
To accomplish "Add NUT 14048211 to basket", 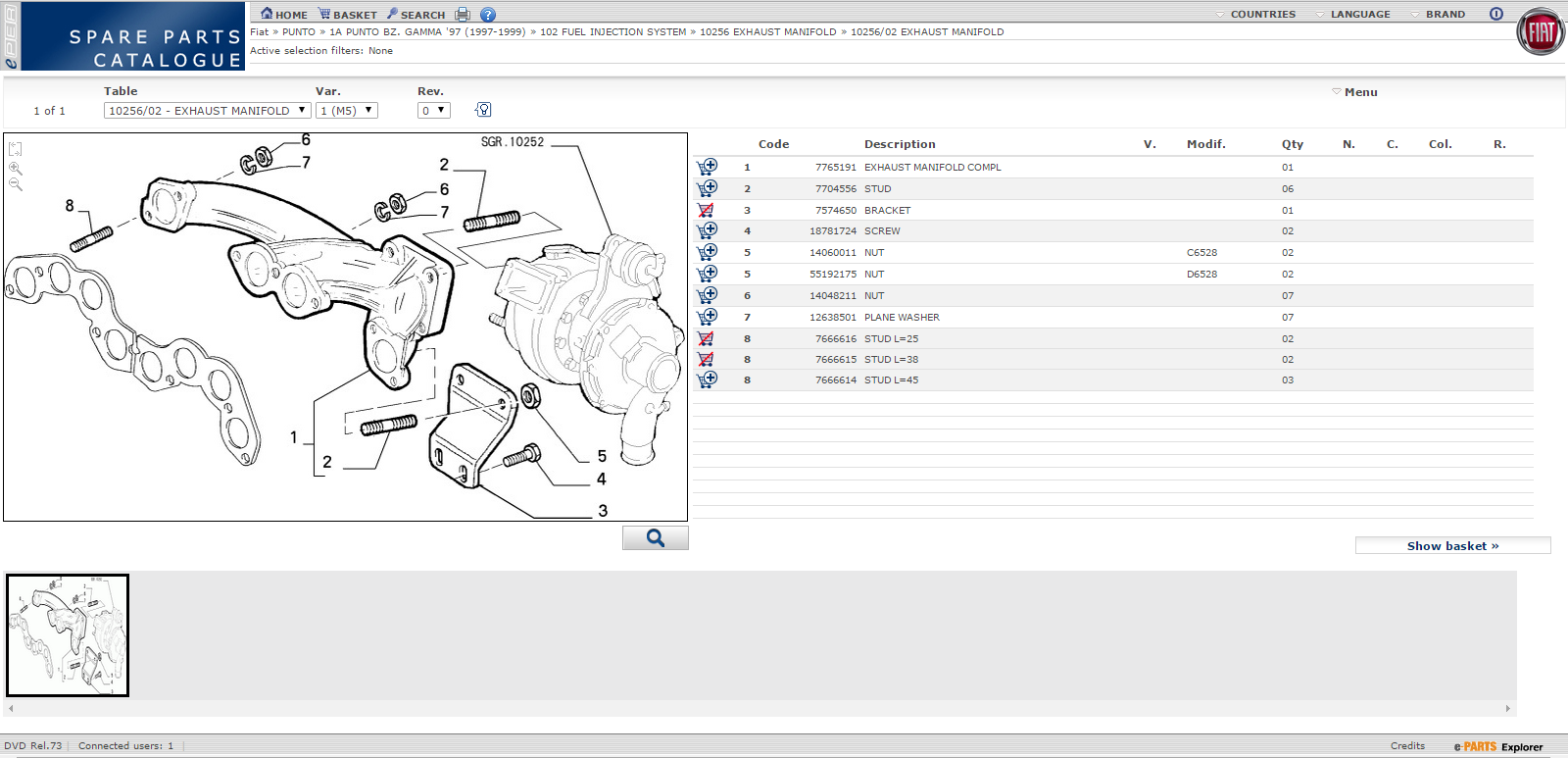I will (x=707, y=295).
